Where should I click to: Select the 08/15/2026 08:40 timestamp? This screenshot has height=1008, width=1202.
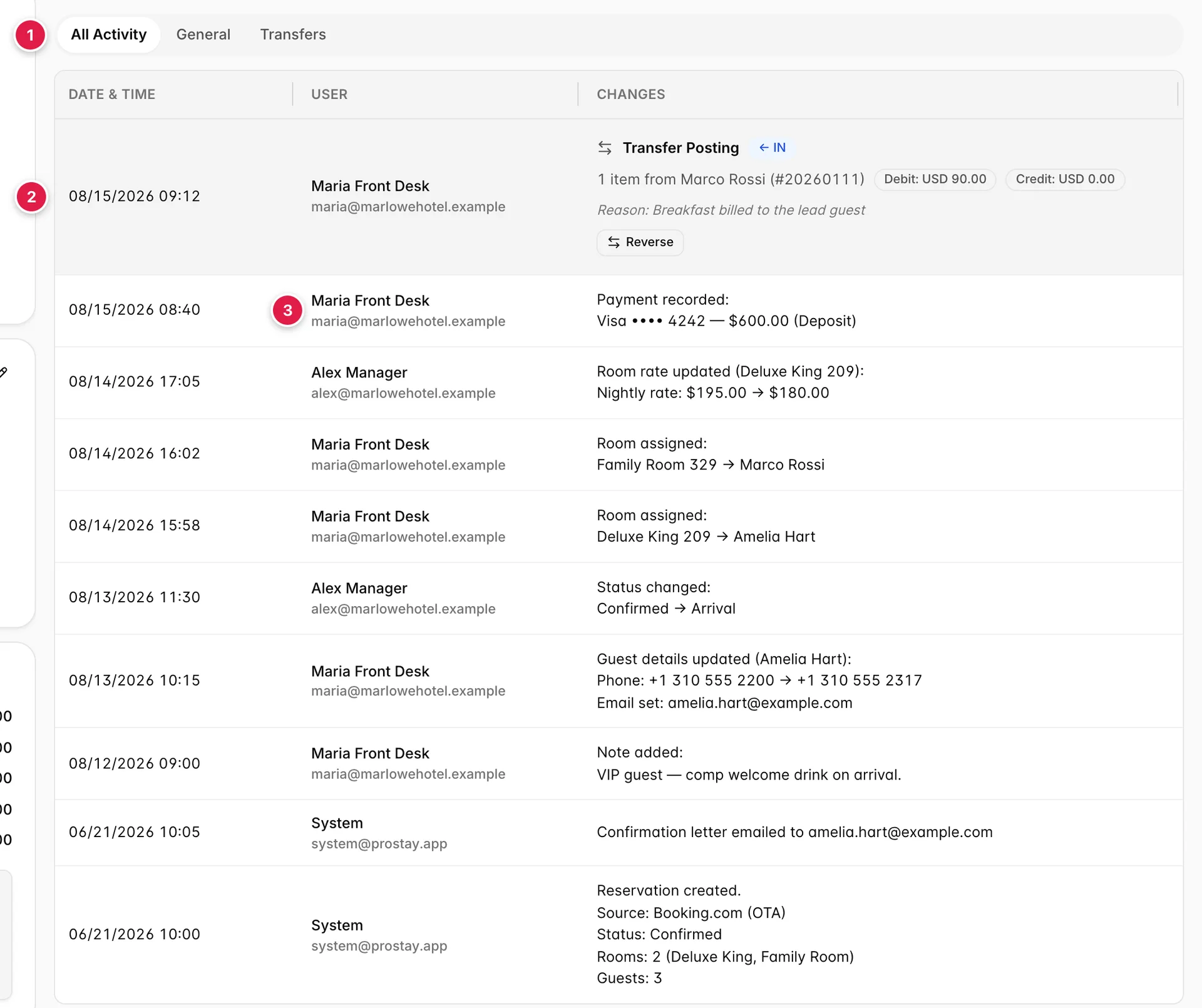pyautogui.click(x=135, y=309)
